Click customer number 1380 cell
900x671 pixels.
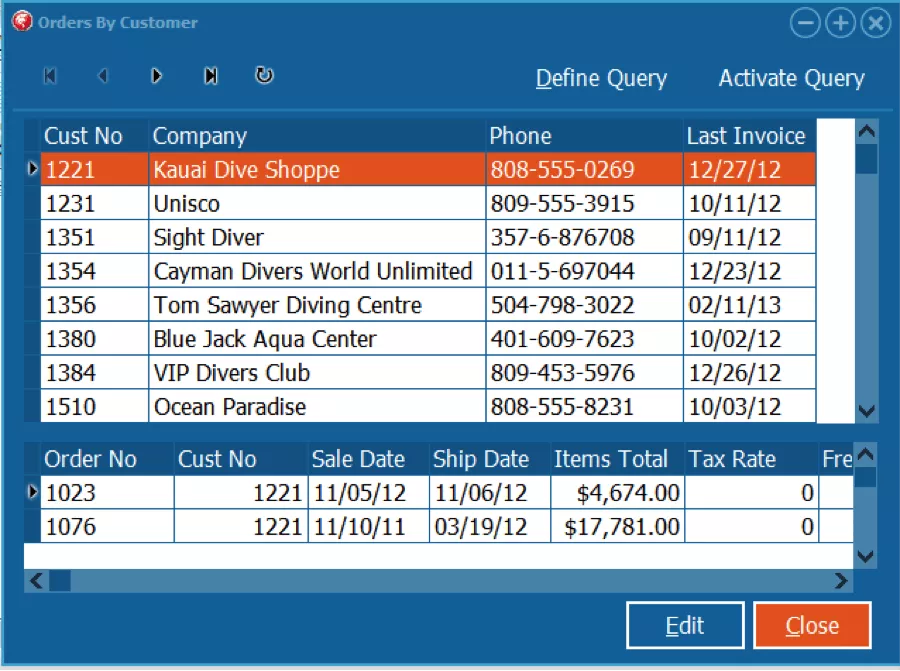click(95, 339)
